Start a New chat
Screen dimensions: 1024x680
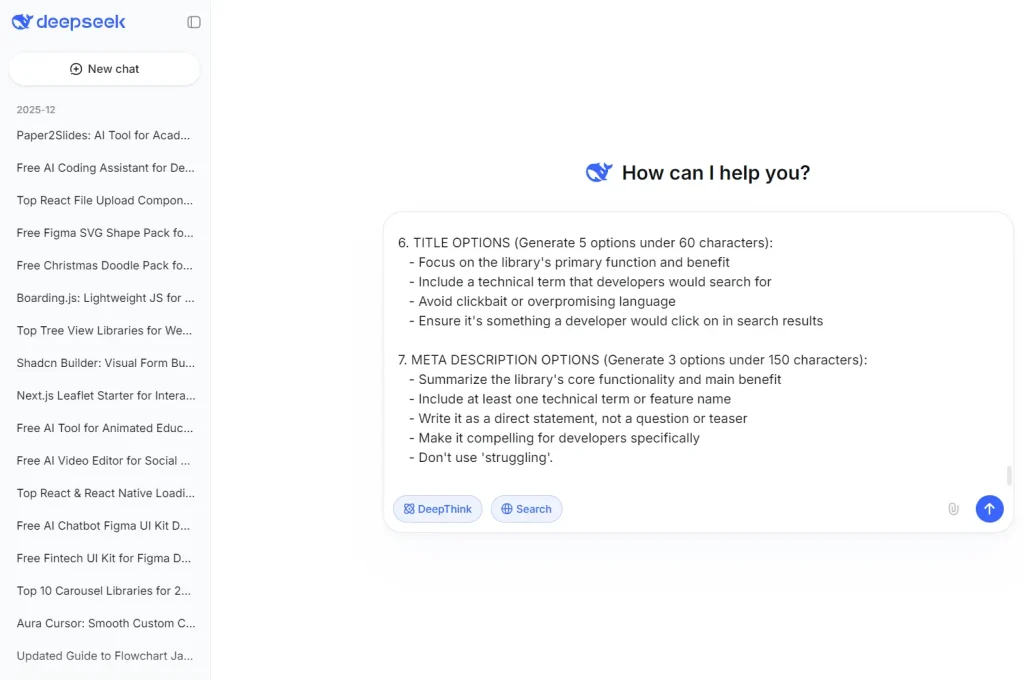coord(104,69)
